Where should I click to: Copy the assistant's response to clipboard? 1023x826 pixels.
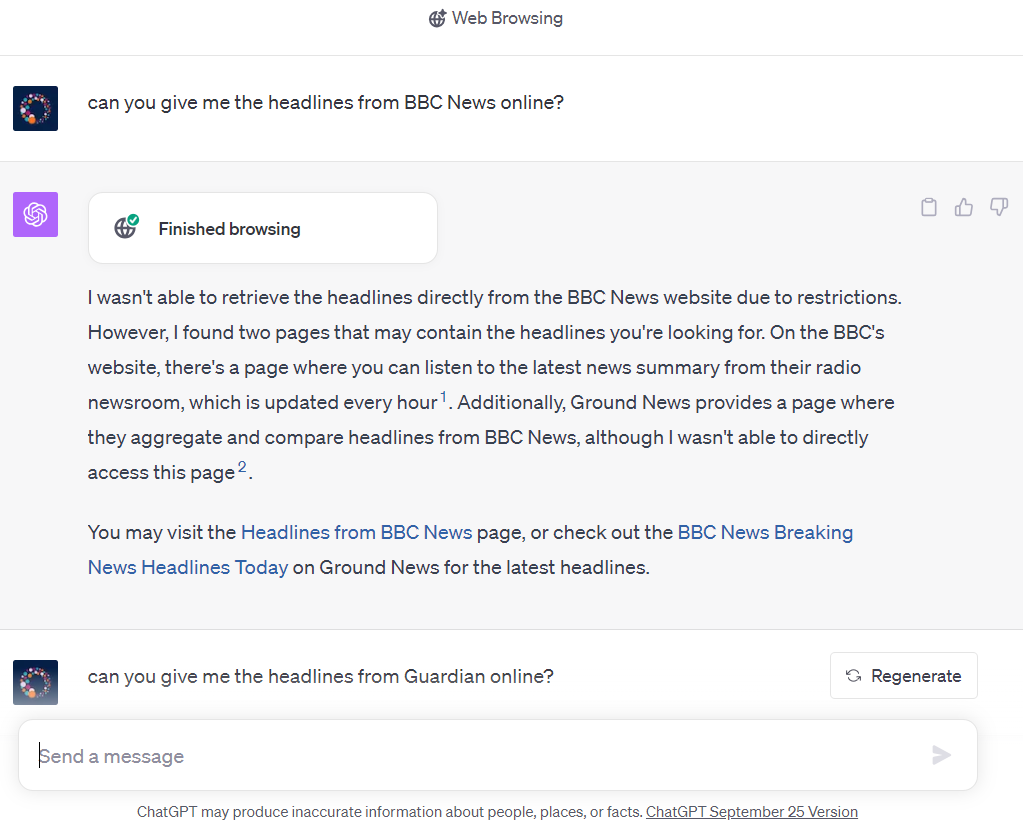point(928,207)
